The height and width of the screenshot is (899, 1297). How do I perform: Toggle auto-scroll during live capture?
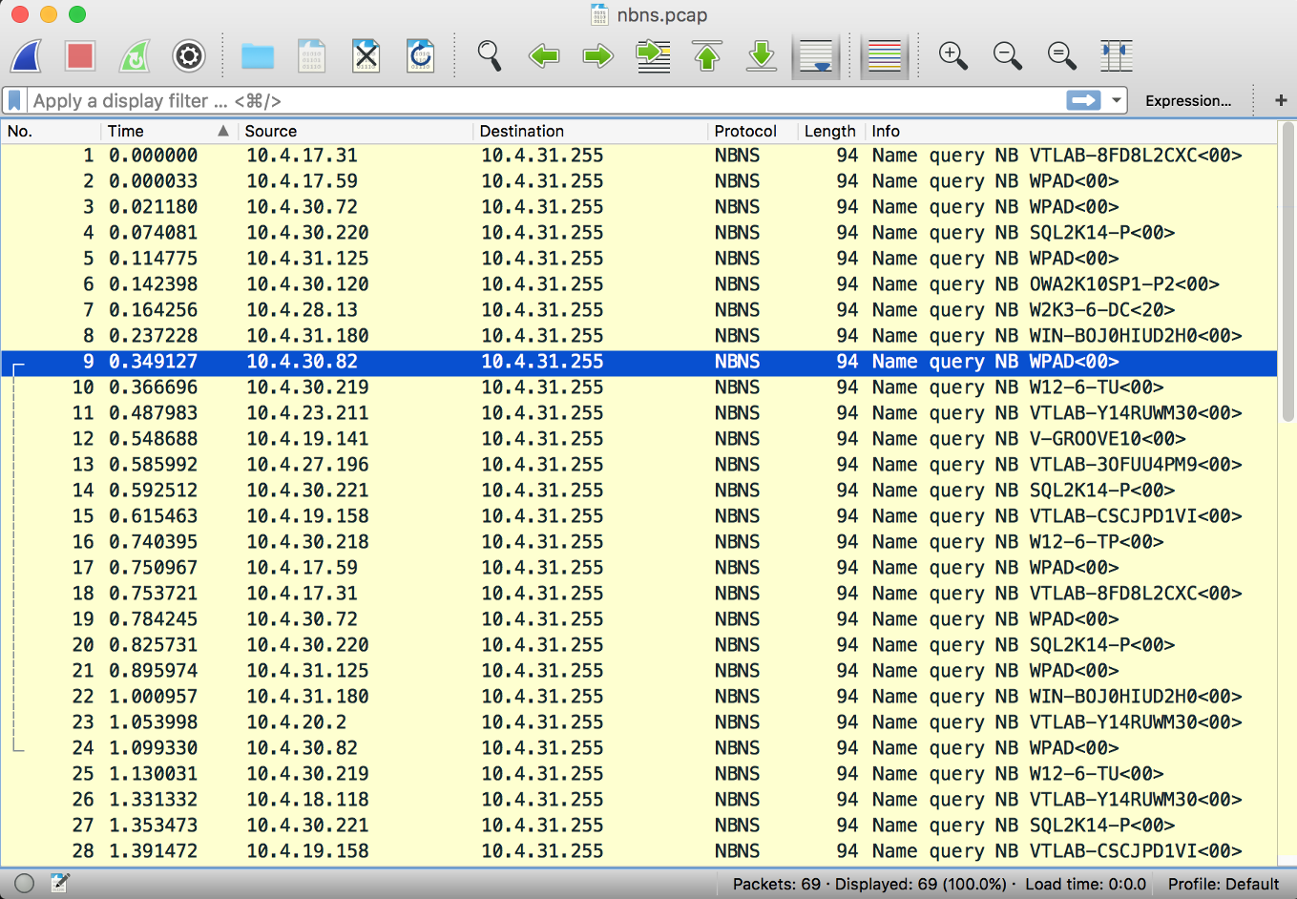tap(816, 56)
